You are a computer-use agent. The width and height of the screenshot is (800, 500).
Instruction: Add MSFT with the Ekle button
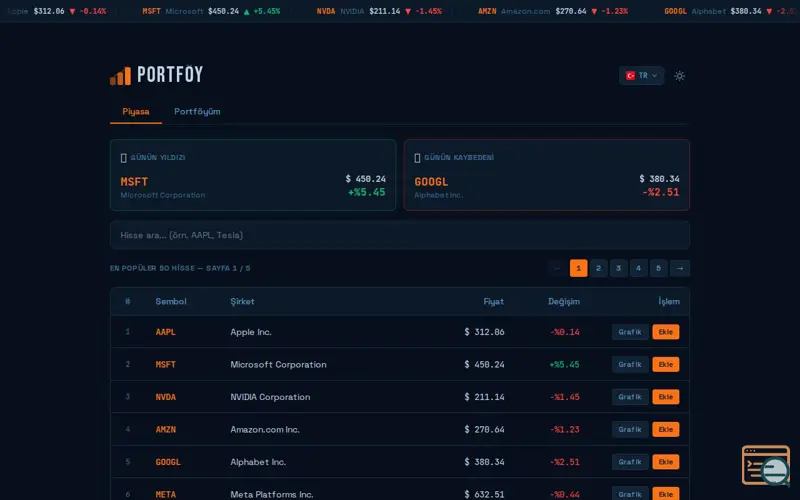click(x=666, y=364)
